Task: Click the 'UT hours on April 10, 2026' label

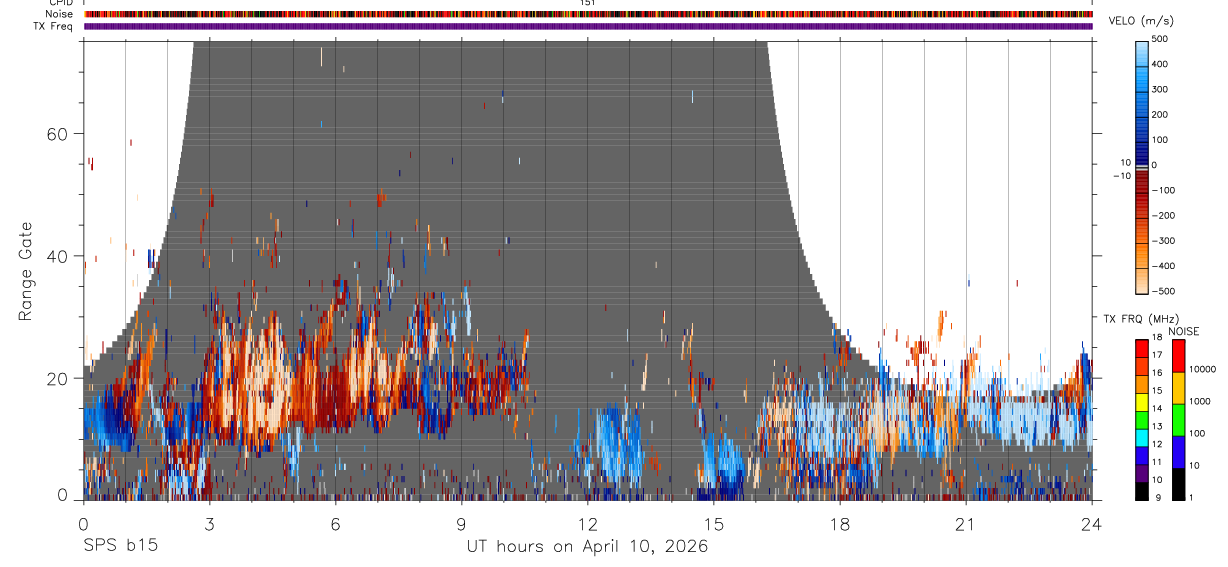Action: [588, 546]
